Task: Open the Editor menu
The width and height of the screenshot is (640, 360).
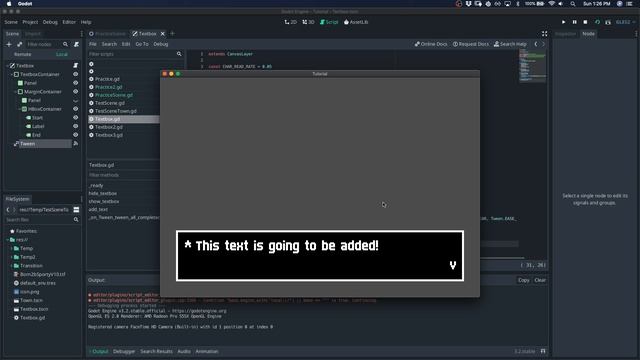Action: click(69, 22)
